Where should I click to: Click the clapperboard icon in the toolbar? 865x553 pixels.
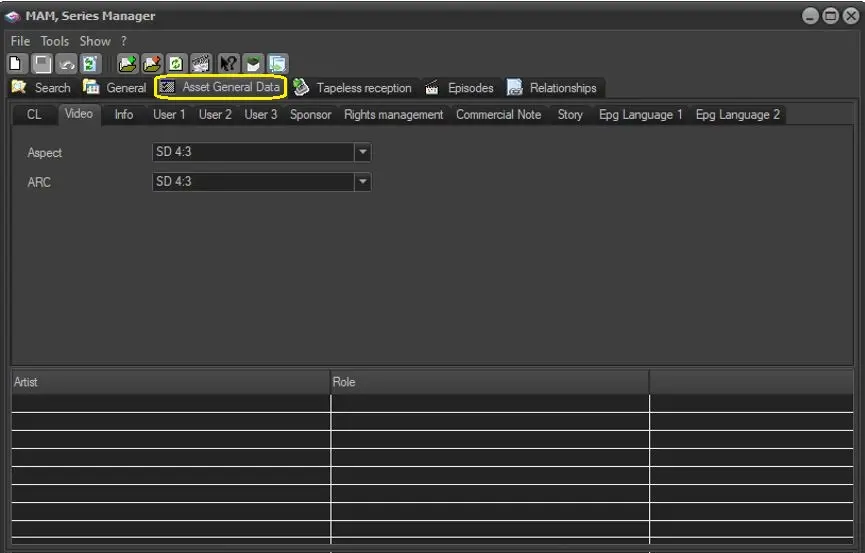(200, 63)
